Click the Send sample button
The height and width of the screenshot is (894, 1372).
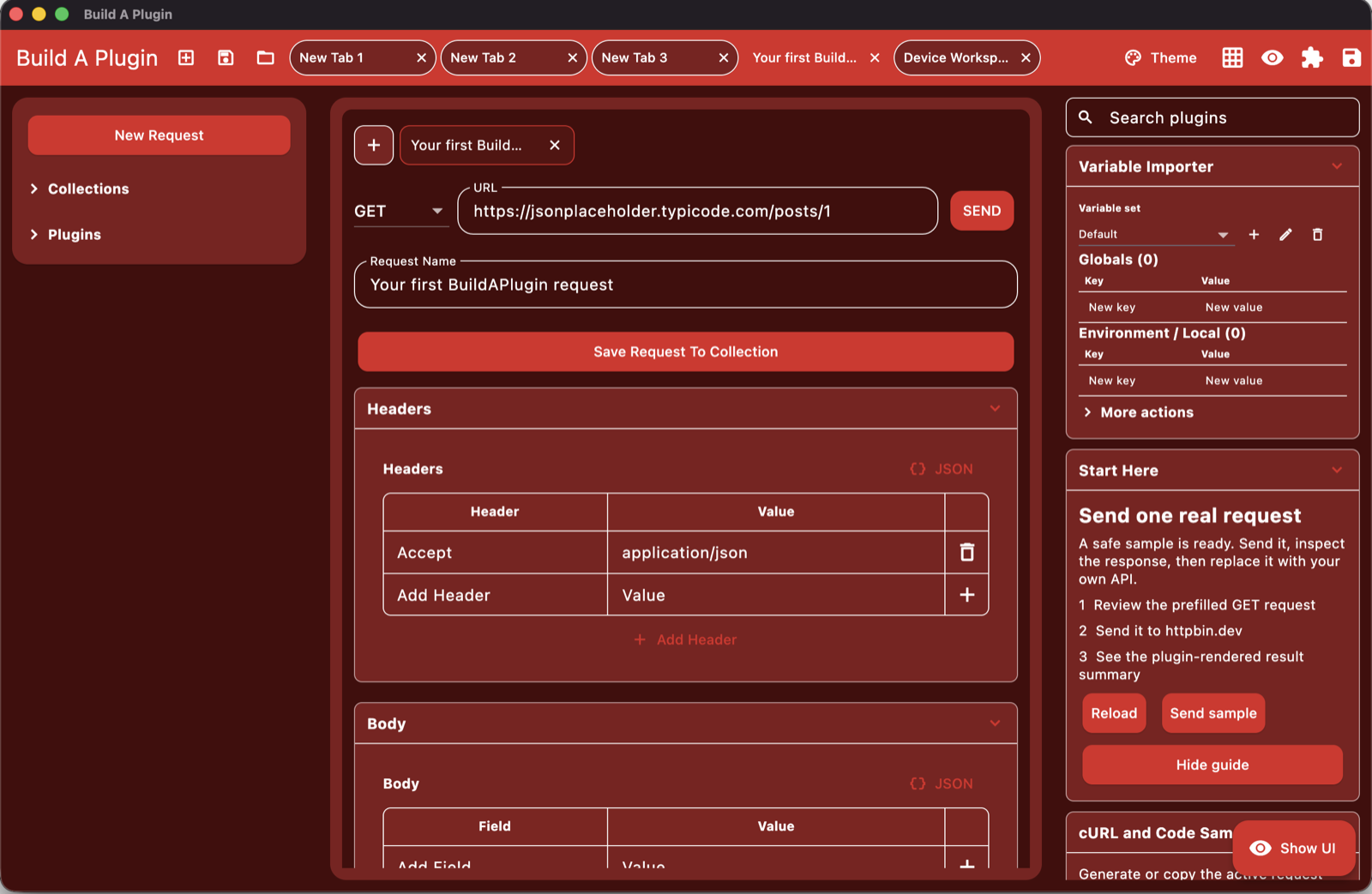click(x=1213, y=713)
